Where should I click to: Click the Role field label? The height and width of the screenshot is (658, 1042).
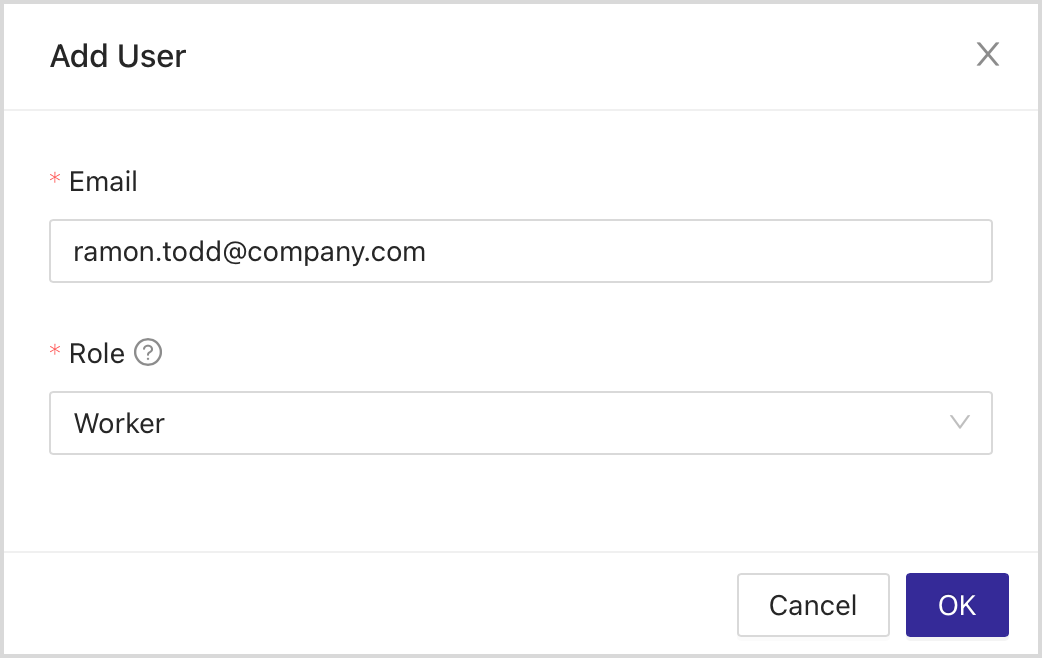tap(97, 353)
